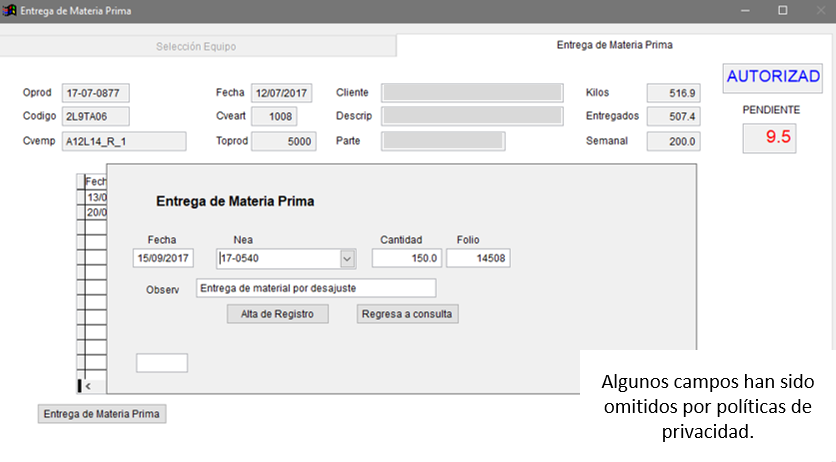The image size is (836, 462).
Task: Click the Toprod field showing 5000
Action: coord(283,141)
